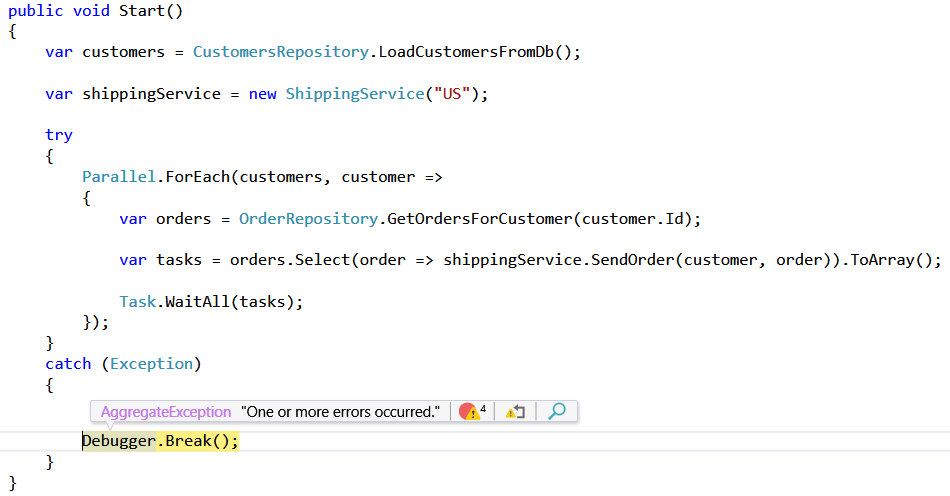Select the AggregateException label in the datatip
The height and width of the screenshot is (496, 950).
[166, 412]
